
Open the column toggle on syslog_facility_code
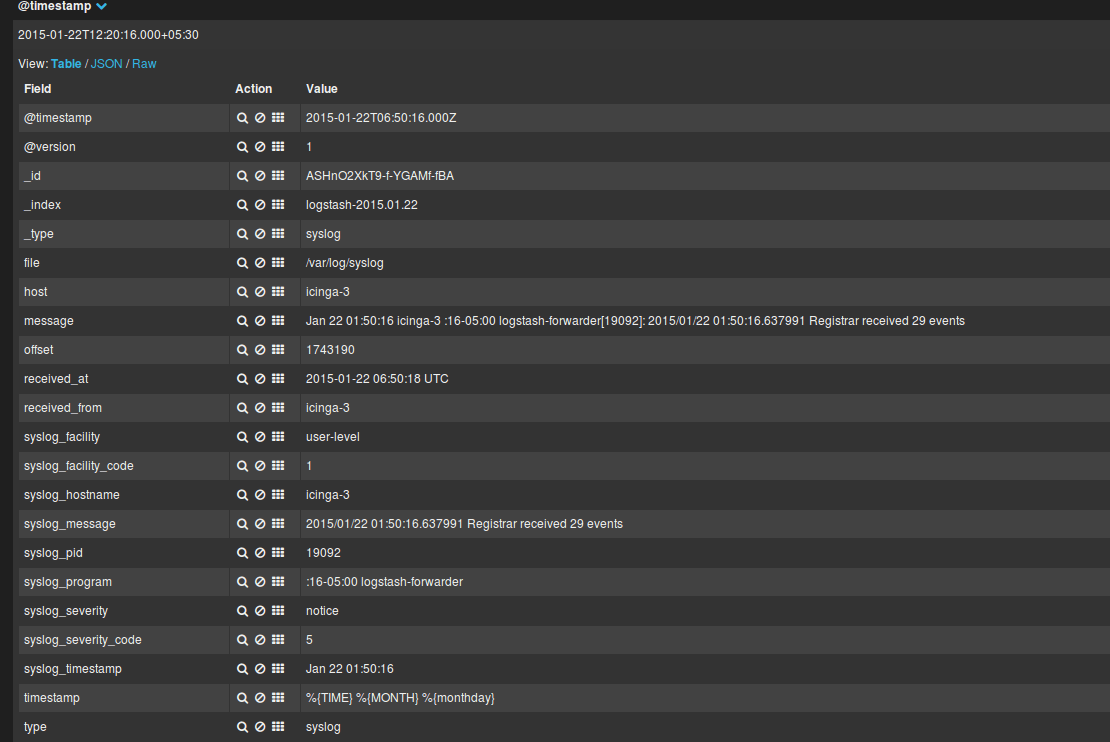[277, 465]
